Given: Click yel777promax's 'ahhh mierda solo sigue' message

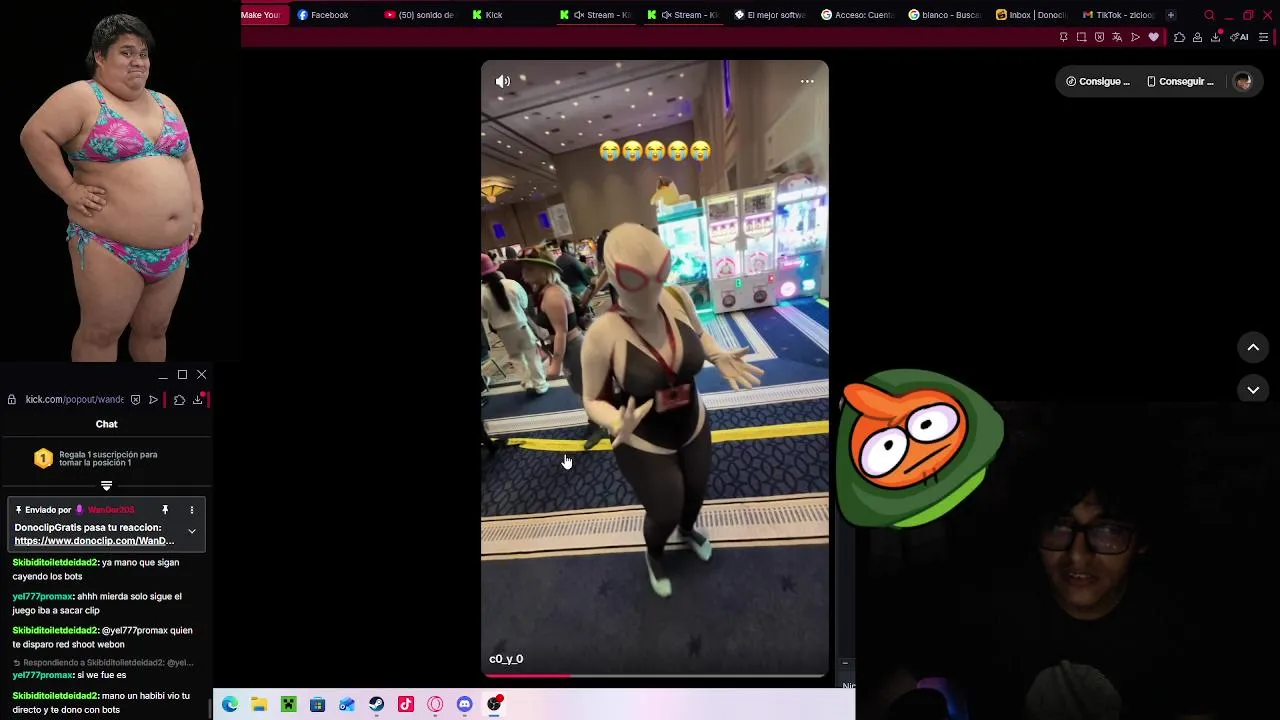Looking at the screenshot, I should [x=105, y=603].
